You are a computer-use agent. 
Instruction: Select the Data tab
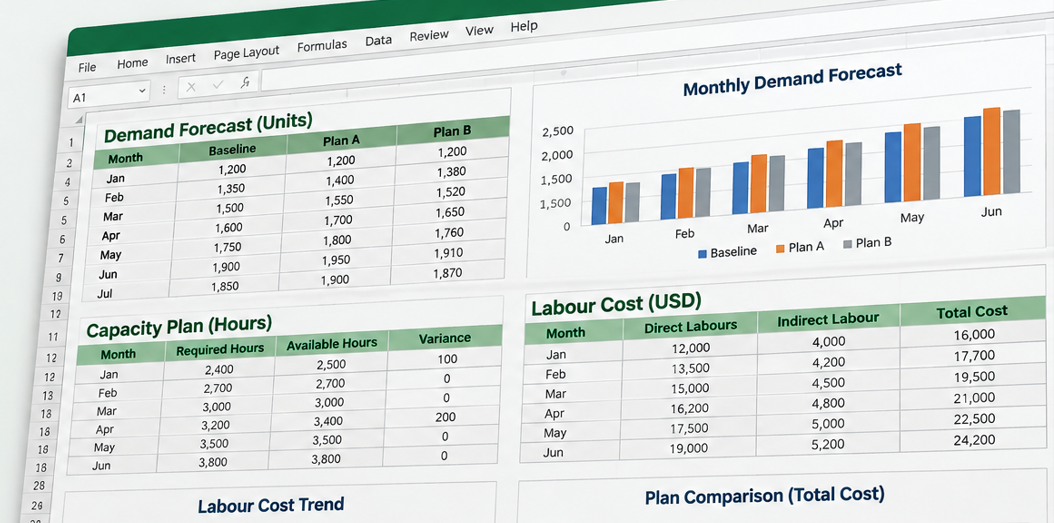(378, 40)
